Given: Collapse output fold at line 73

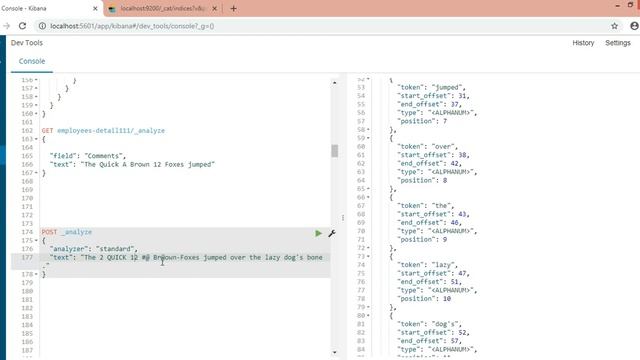Looking at the screenshot, I should (368, 256).
